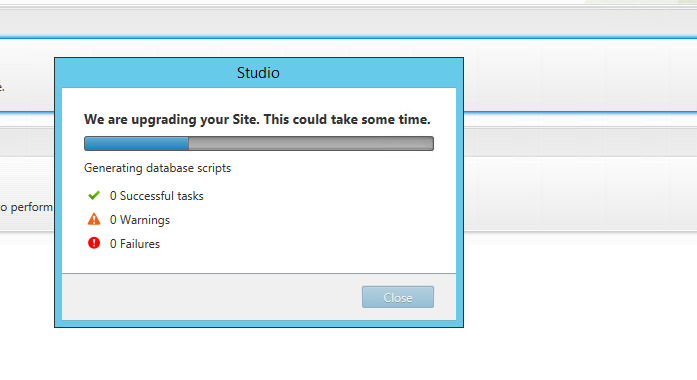Click the gray footer area beside Close button
697x380 pixels.
coord(212,297)
